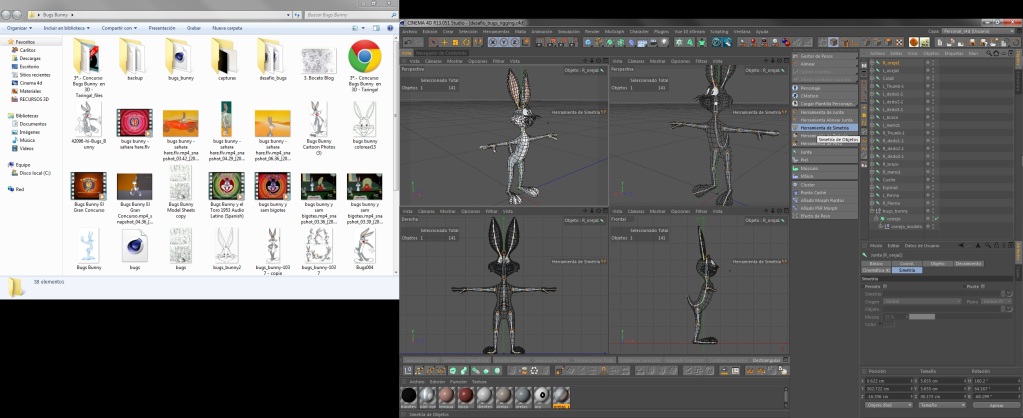The image size is (1023, 418).
Task: Open the Compartir con dropdown
Action: point(119,28)
